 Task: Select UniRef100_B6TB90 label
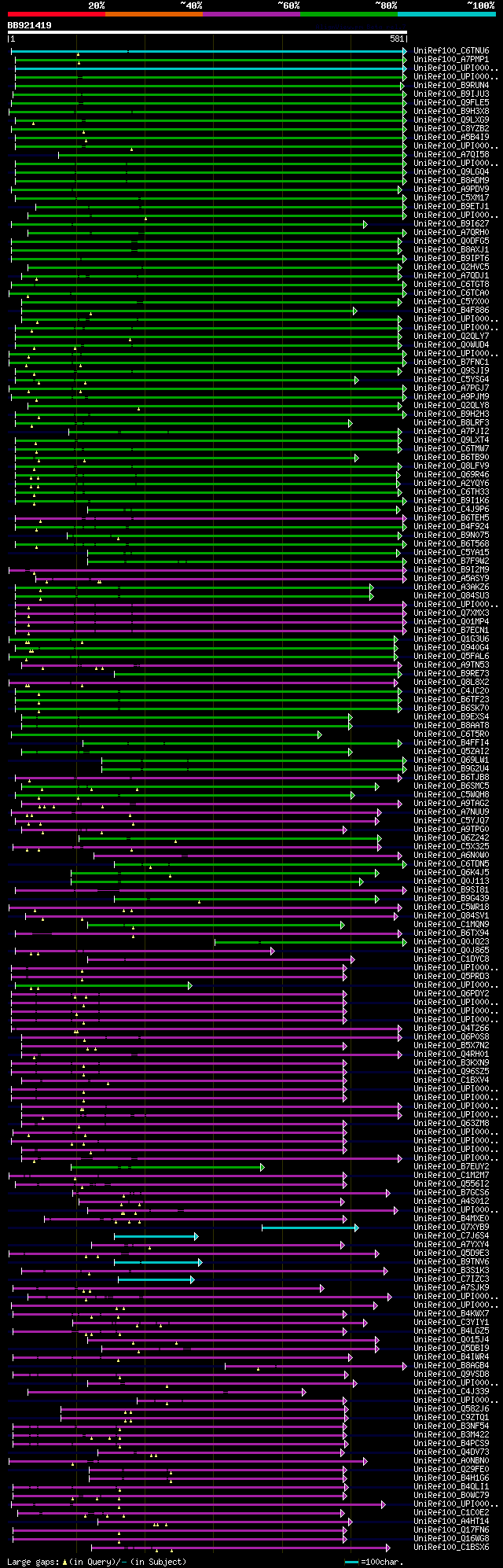(451, 458)
